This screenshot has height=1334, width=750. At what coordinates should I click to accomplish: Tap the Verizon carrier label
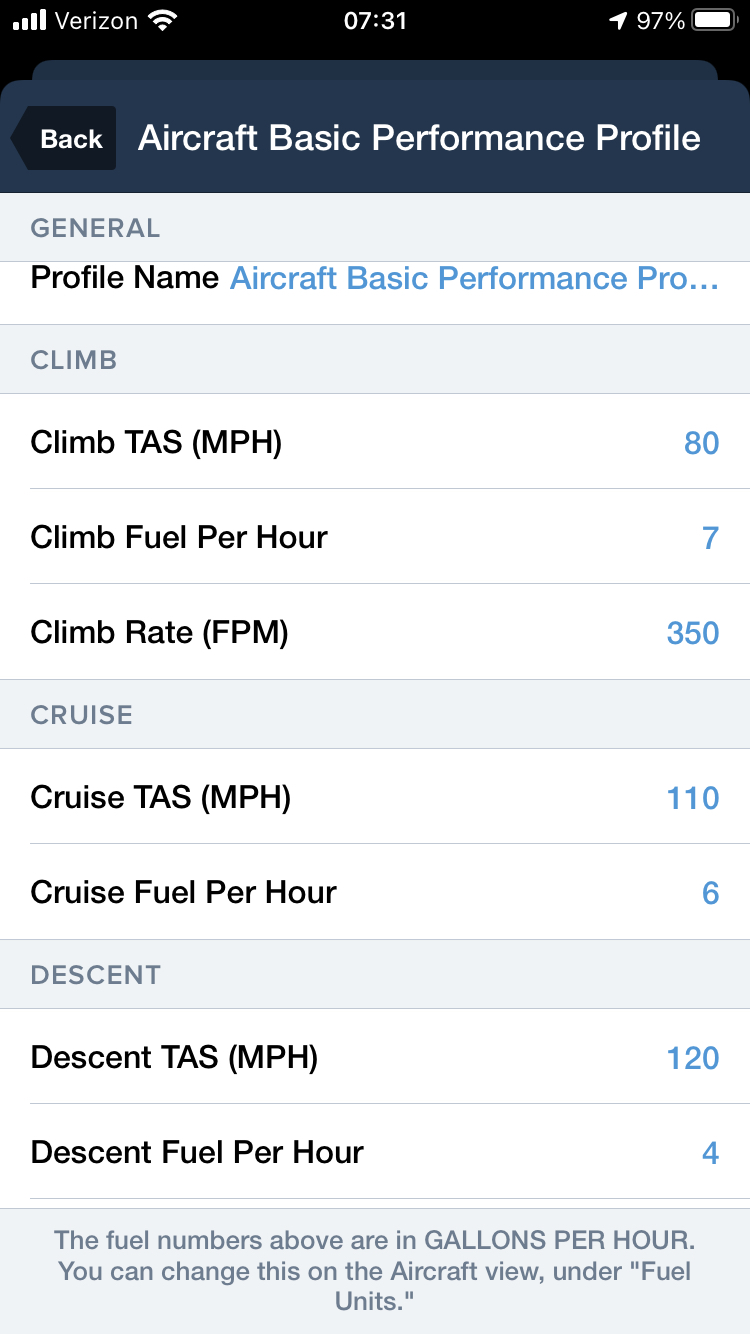(x=96, y=20)
